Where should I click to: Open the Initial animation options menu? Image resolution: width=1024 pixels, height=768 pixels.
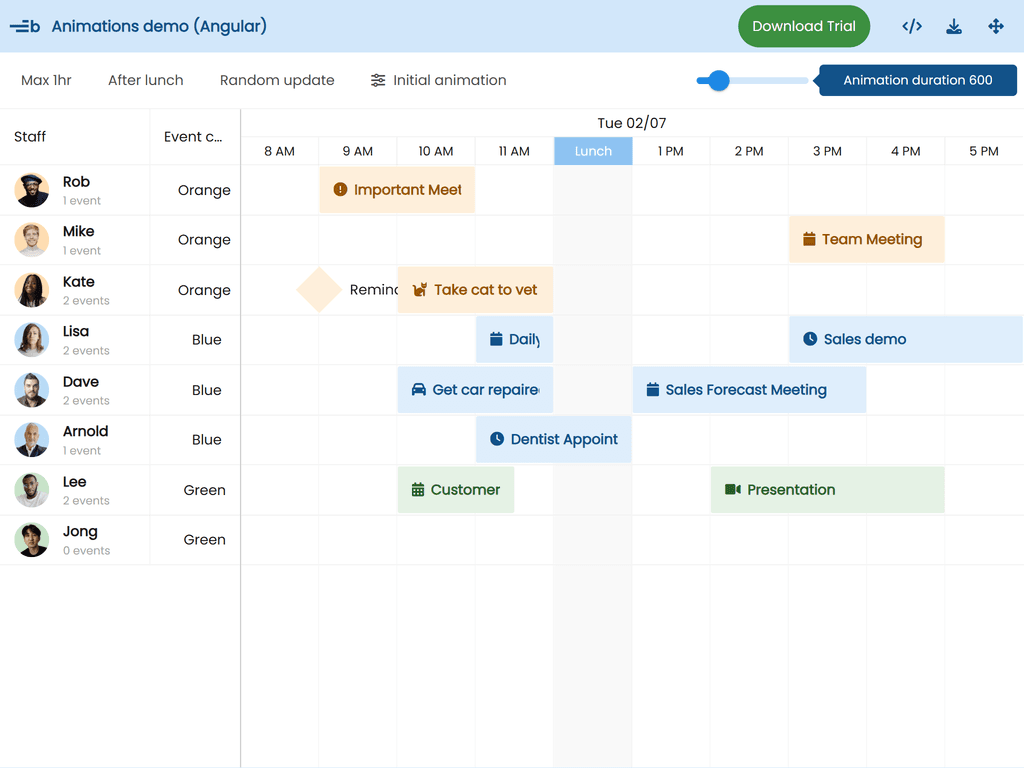(x=438, y=80)
